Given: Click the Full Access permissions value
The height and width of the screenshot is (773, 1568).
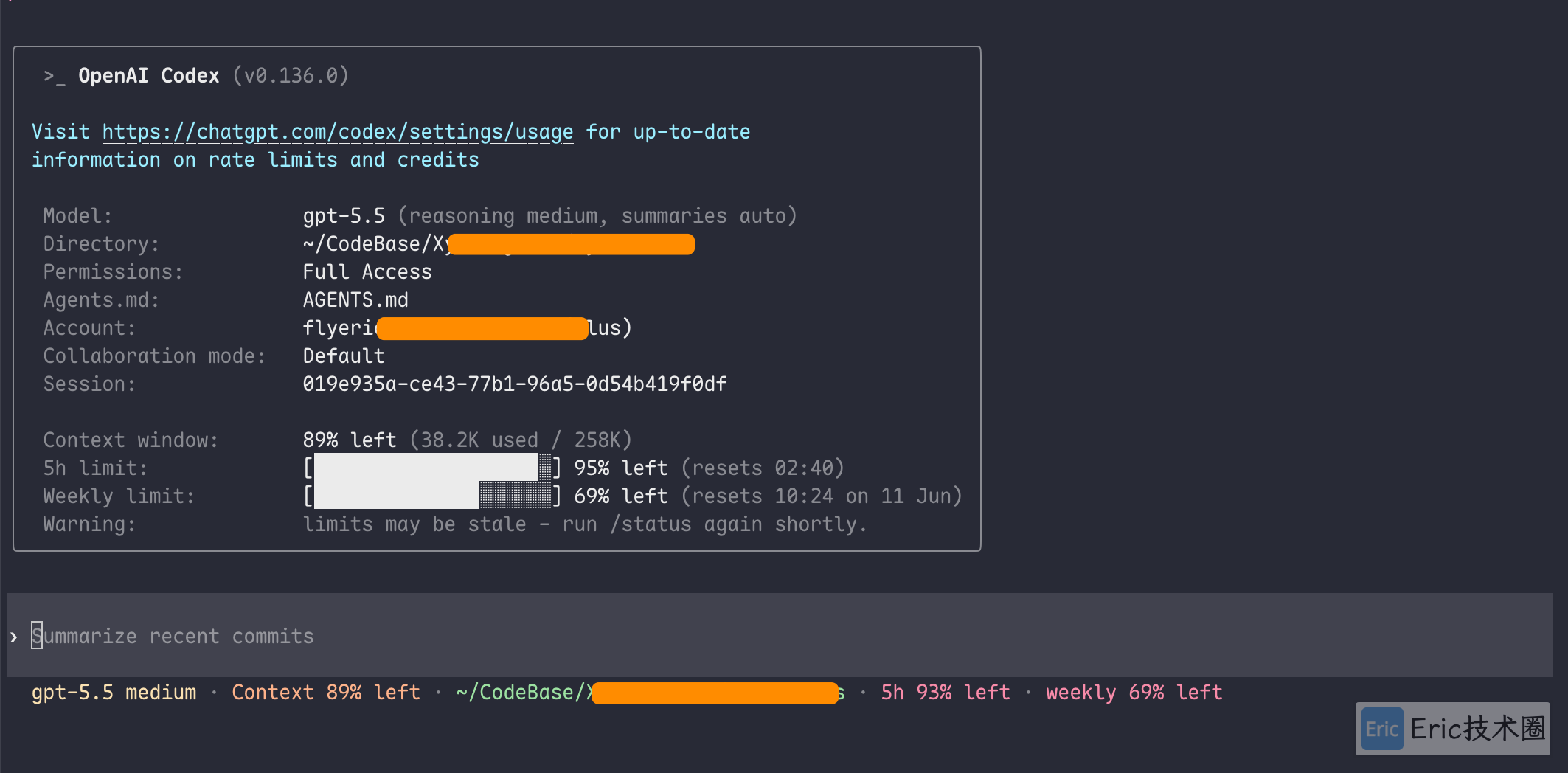Looking at the screenshot, I should tap(367, 272).
